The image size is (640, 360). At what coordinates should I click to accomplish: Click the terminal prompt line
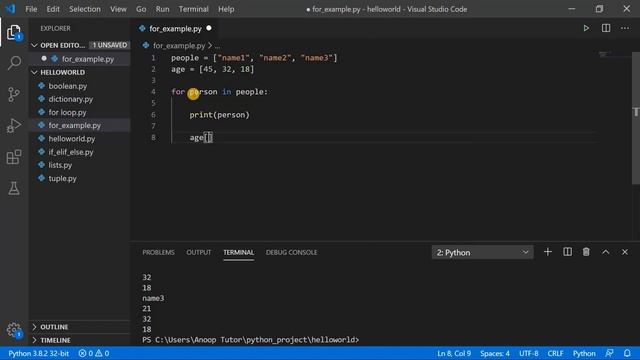coord(251,340)
